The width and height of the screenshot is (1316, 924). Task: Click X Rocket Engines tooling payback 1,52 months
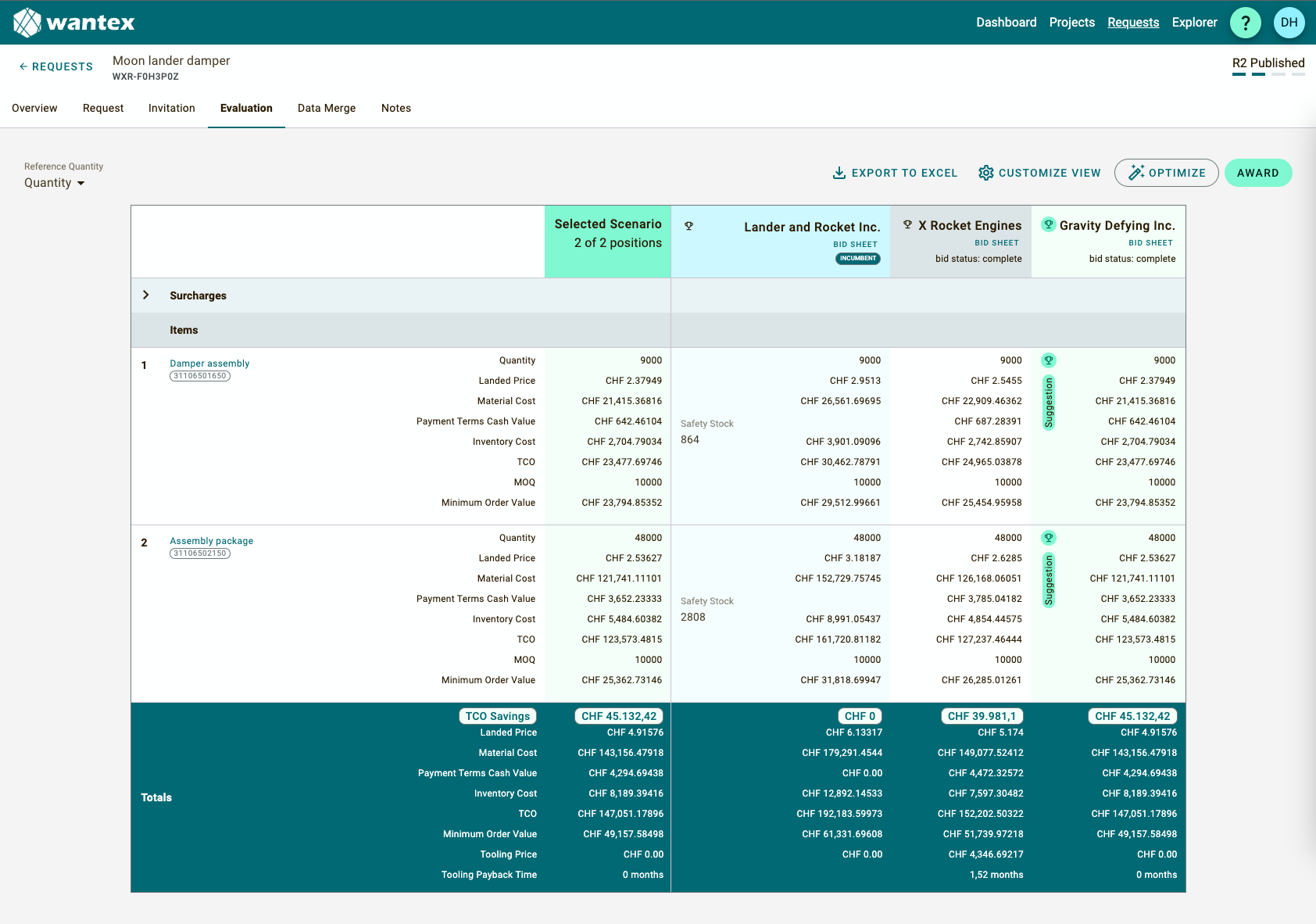996,875
